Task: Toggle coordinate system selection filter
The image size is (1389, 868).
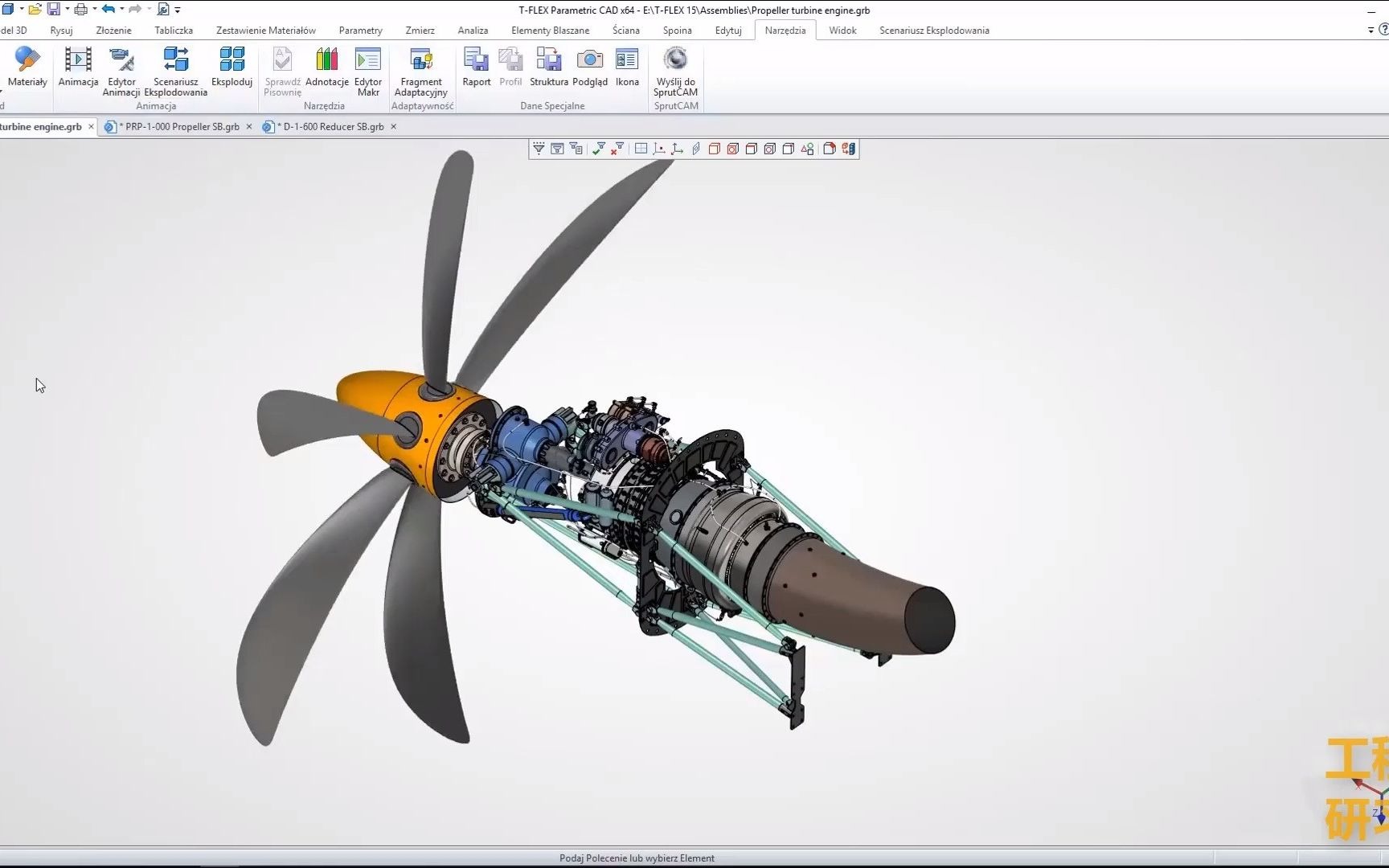Action: [677, 149]
